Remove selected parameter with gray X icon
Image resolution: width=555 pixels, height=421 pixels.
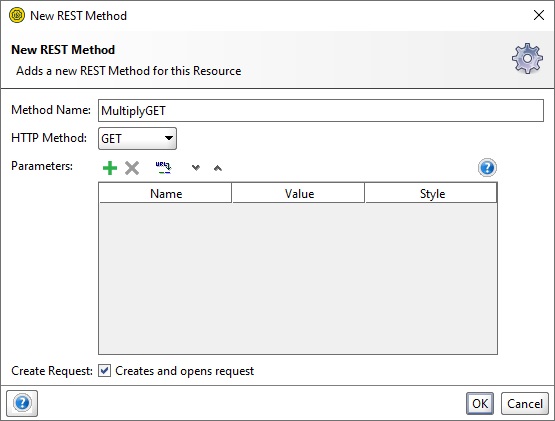click(x=132, y=168)
